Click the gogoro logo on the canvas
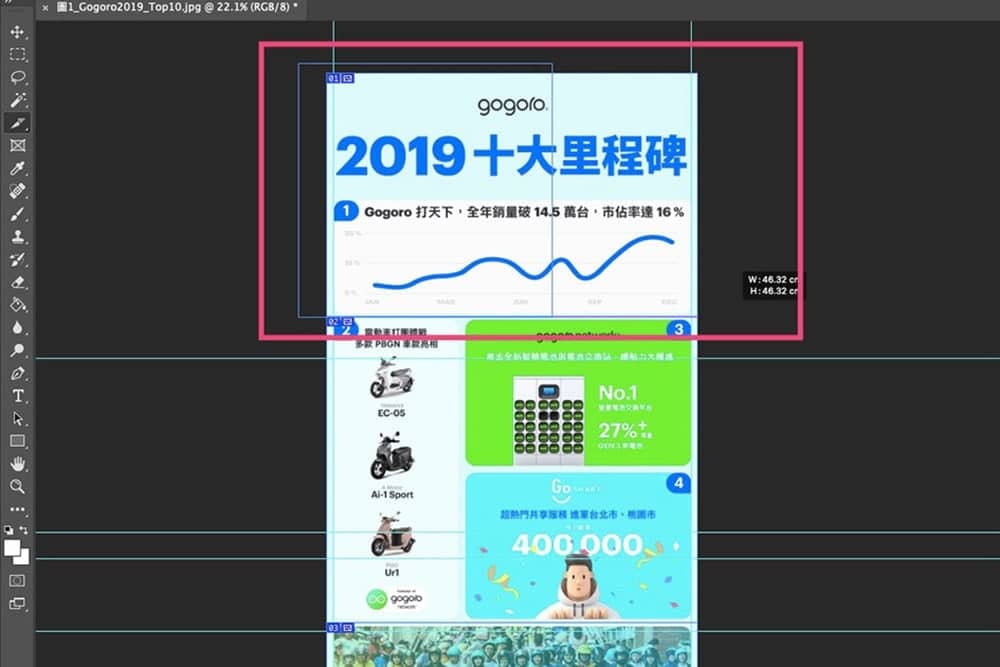Viewport: 1000px width, 667px height. pos(512,105)
